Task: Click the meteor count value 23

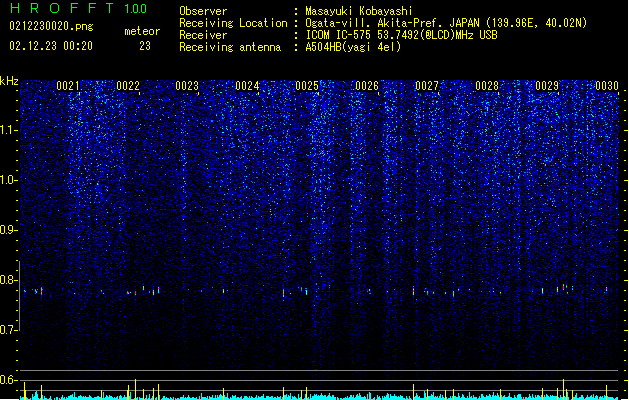Action: click(145, 46)
